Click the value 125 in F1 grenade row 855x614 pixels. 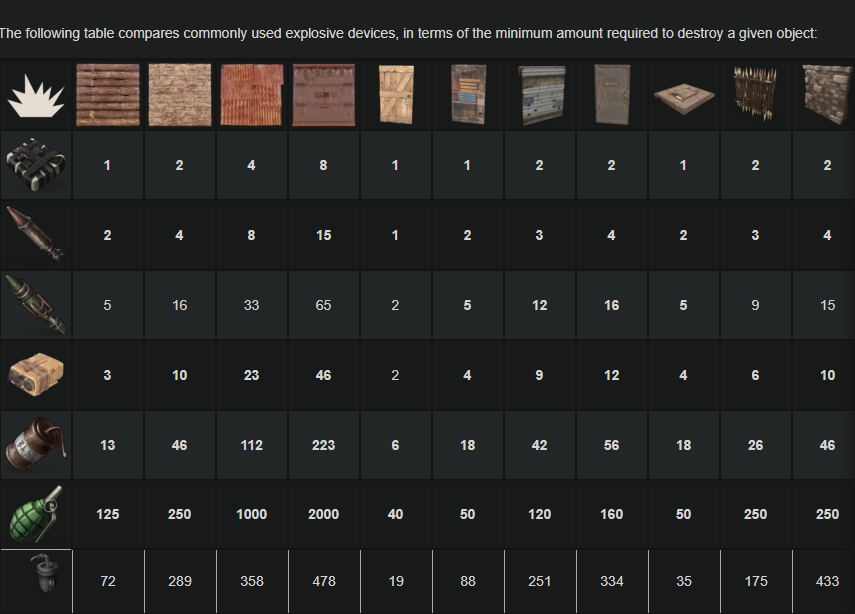(107, 514)
